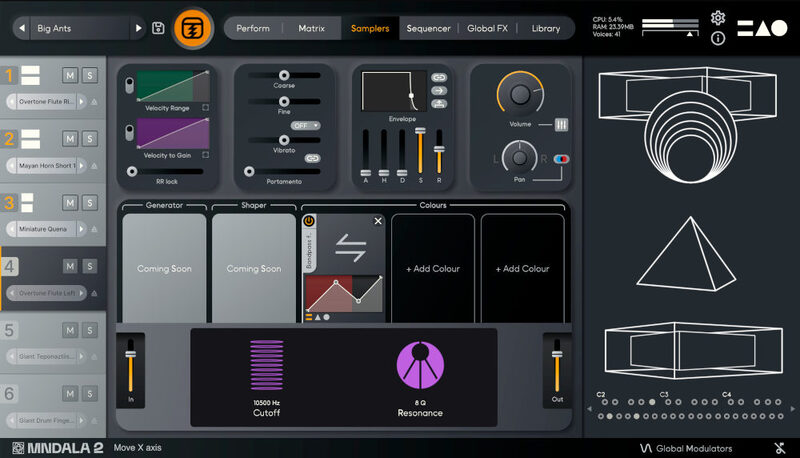This screenshot has height=458, width=800.
Task: Click the circle icon below Bandpass graph
Action: [x=327, y=317]
